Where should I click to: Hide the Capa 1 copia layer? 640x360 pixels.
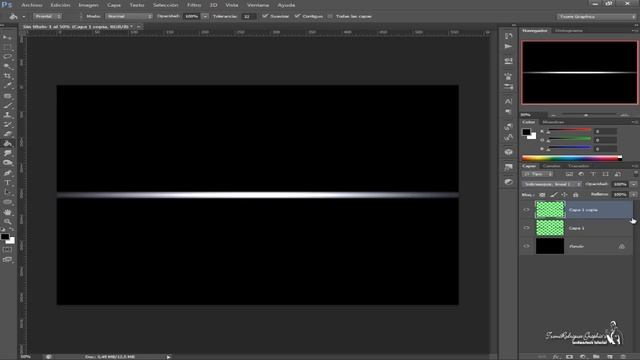[x=527, y=210]
